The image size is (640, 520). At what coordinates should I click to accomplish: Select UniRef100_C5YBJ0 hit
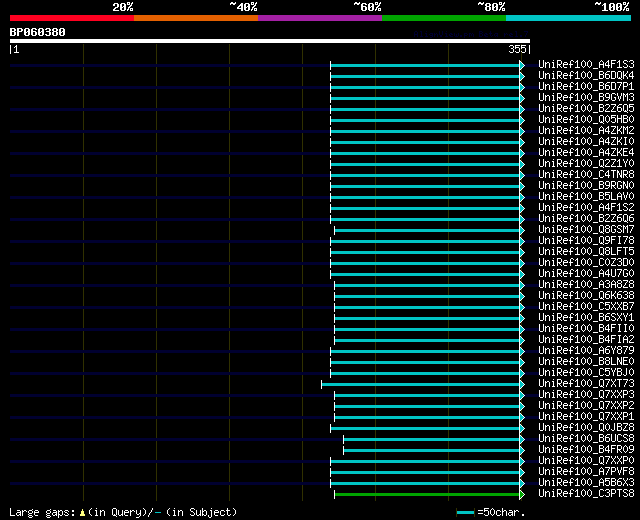586,373
